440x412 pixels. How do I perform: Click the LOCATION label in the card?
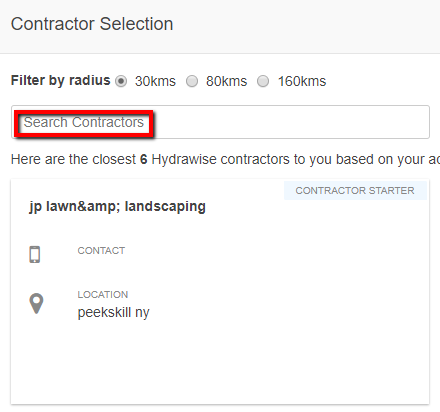[x=103, y=294]
